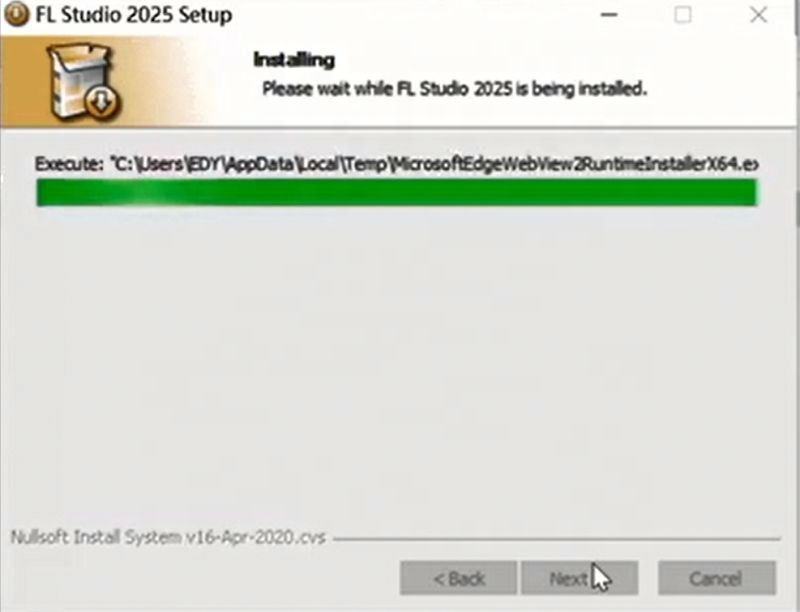Click the Nullsoft Install System version label
The height and width of the screenshot is (612, 800).
[168, 538]
